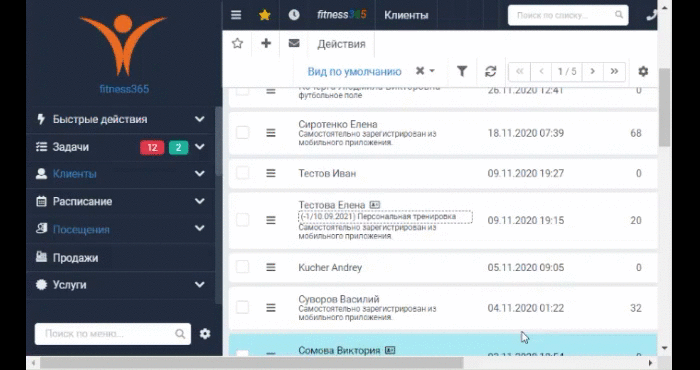Click the fitness365 logo in top bar

342,15
